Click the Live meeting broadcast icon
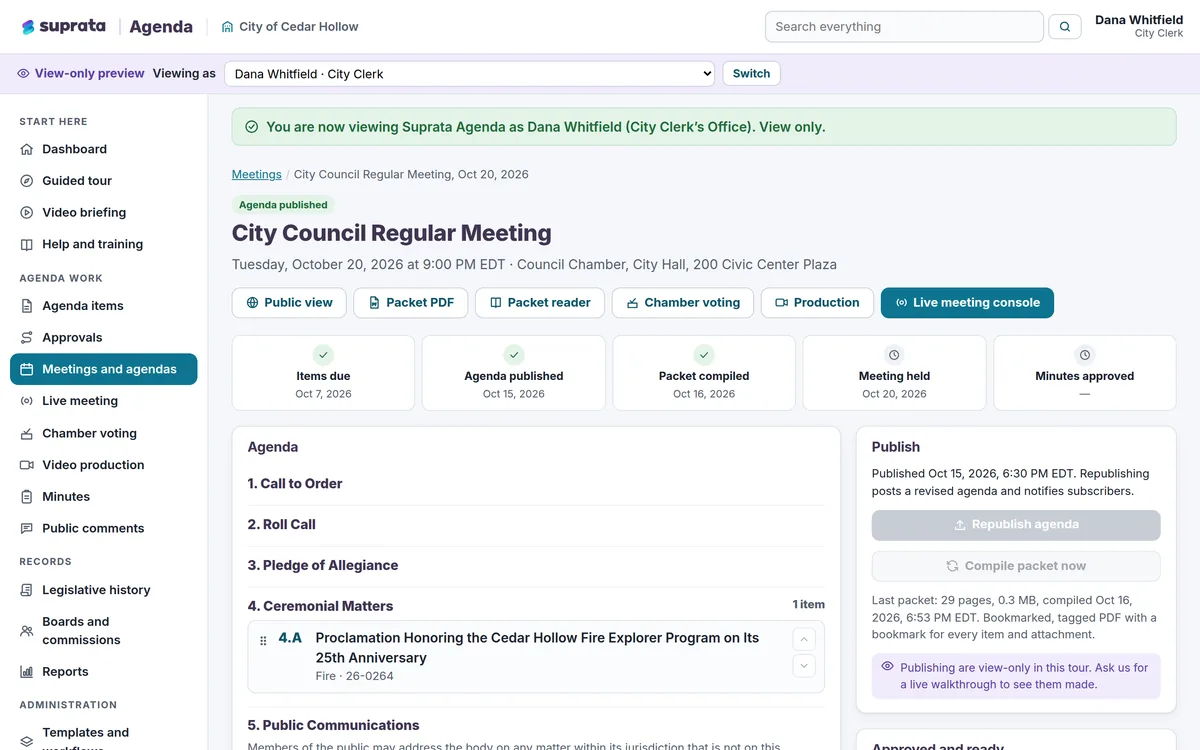Image resolution: width=1200 pixels, height=750 pixels. (27, 401)
